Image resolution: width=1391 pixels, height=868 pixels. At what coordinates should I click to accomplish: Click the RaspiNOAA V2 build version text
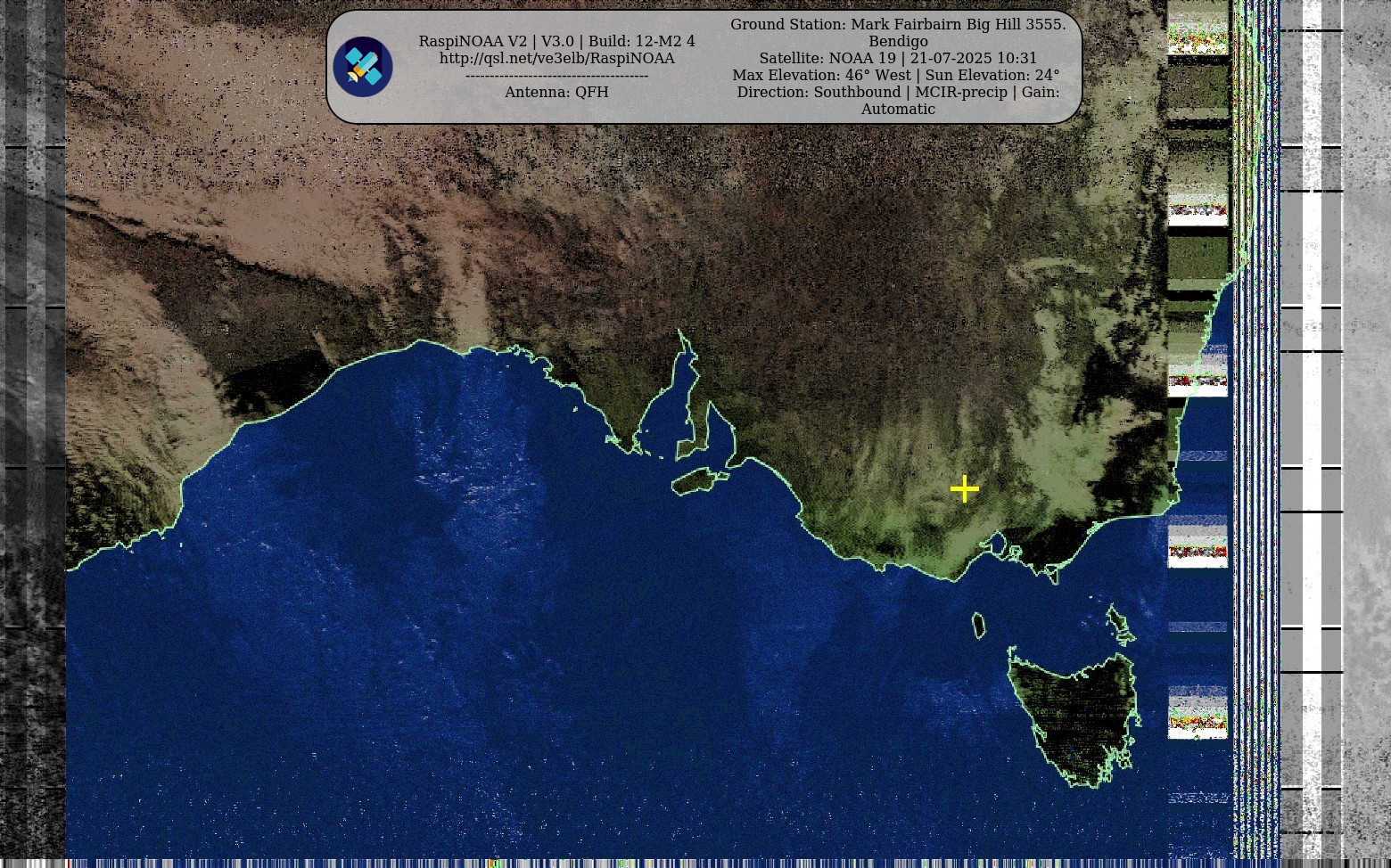pos(556,41)
